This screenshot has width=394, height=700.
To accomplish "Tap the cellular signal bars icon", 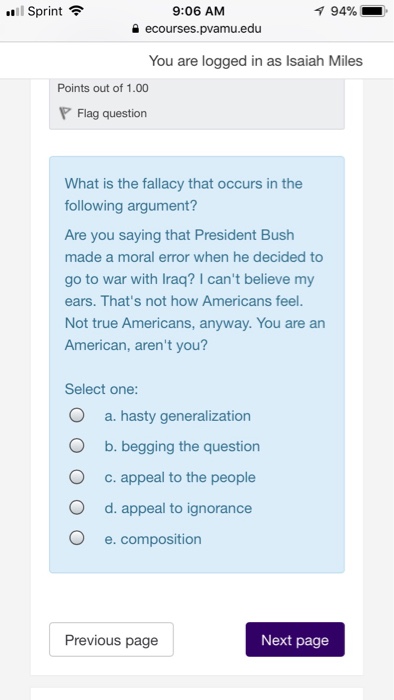I will pos(15,12).
